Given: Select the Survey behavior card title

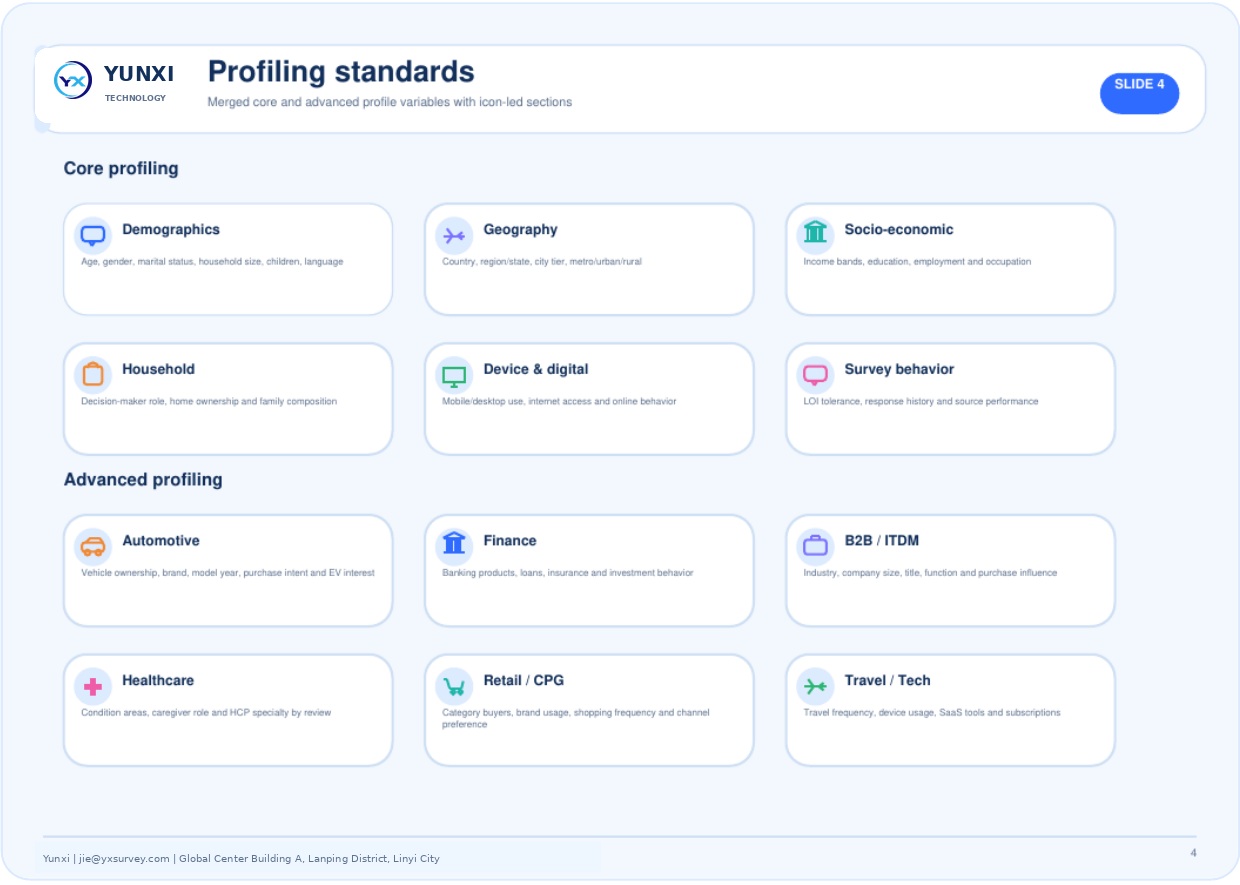Looking at the screenshot, I should [x=899, y=369].
